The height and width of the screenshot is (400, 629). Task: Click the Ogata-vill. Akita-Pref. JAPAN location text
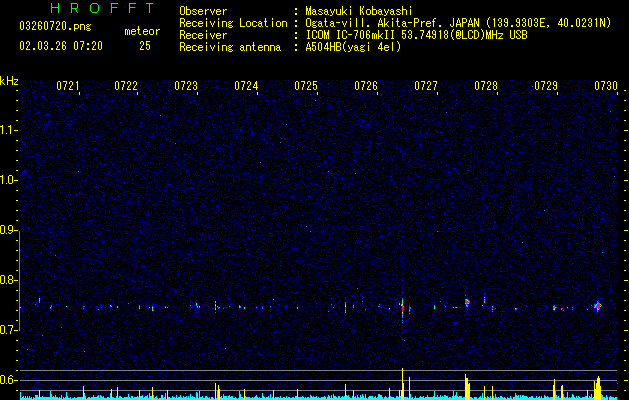tap(458, 23)
